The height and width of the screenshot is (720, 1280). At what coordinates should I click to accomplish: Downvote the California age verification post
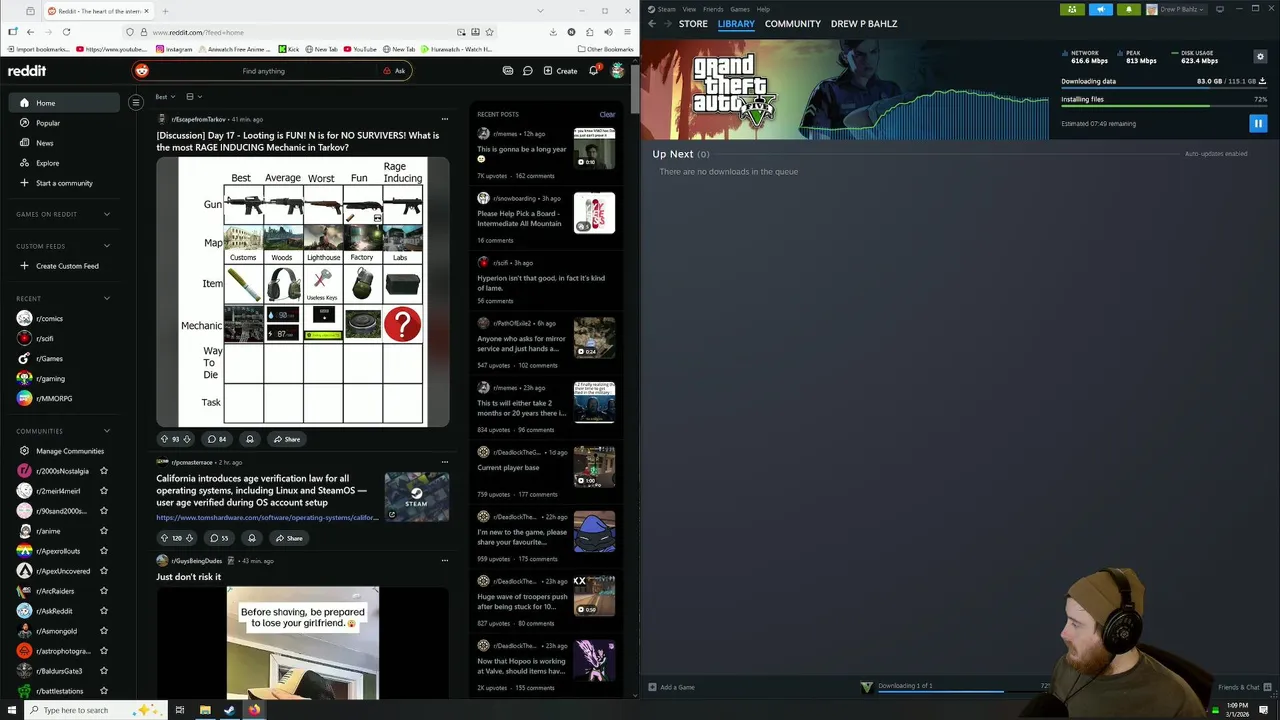[x=189, y=538]
